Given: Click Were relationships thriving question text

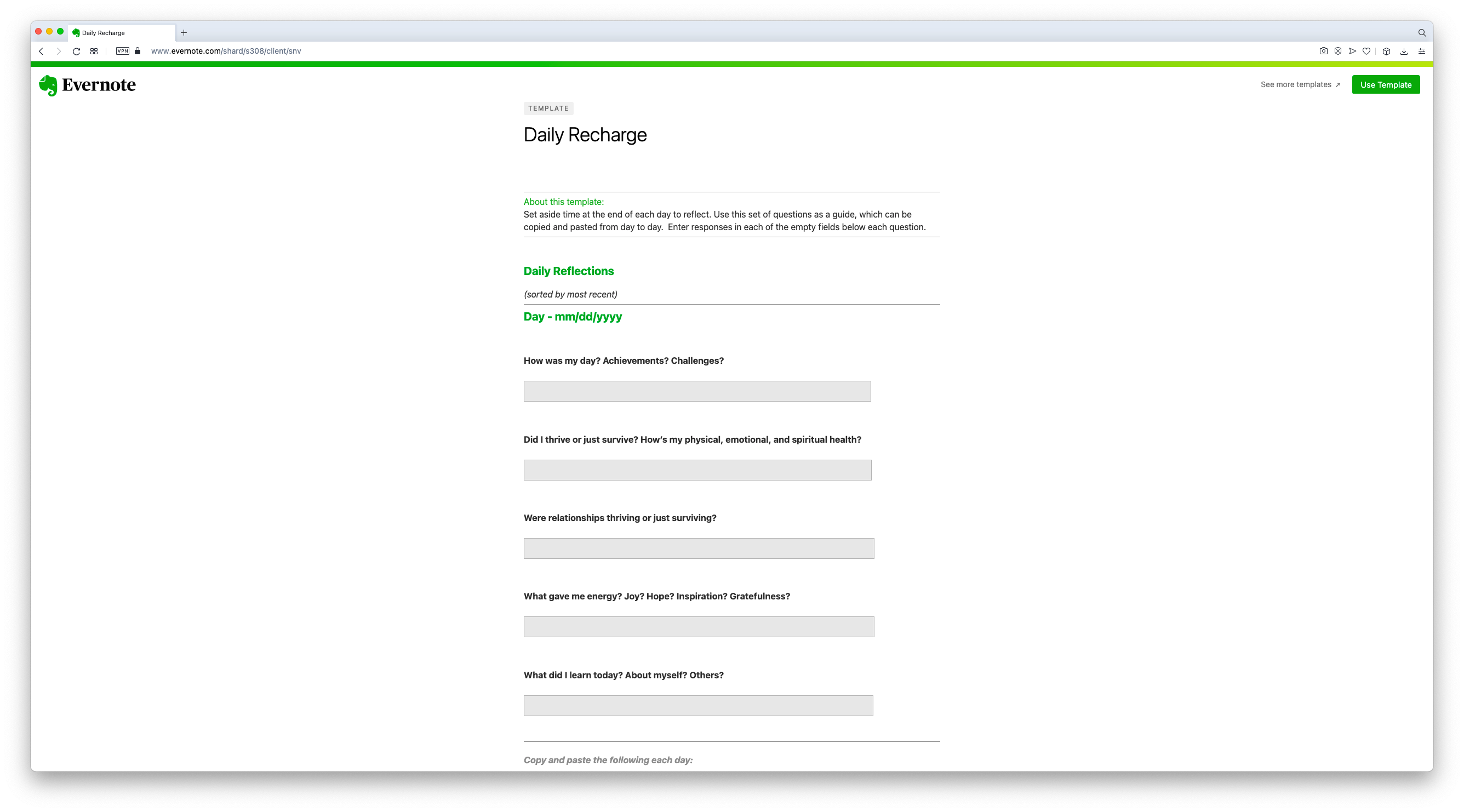Looking at the screenshot, I should point(620,518).
